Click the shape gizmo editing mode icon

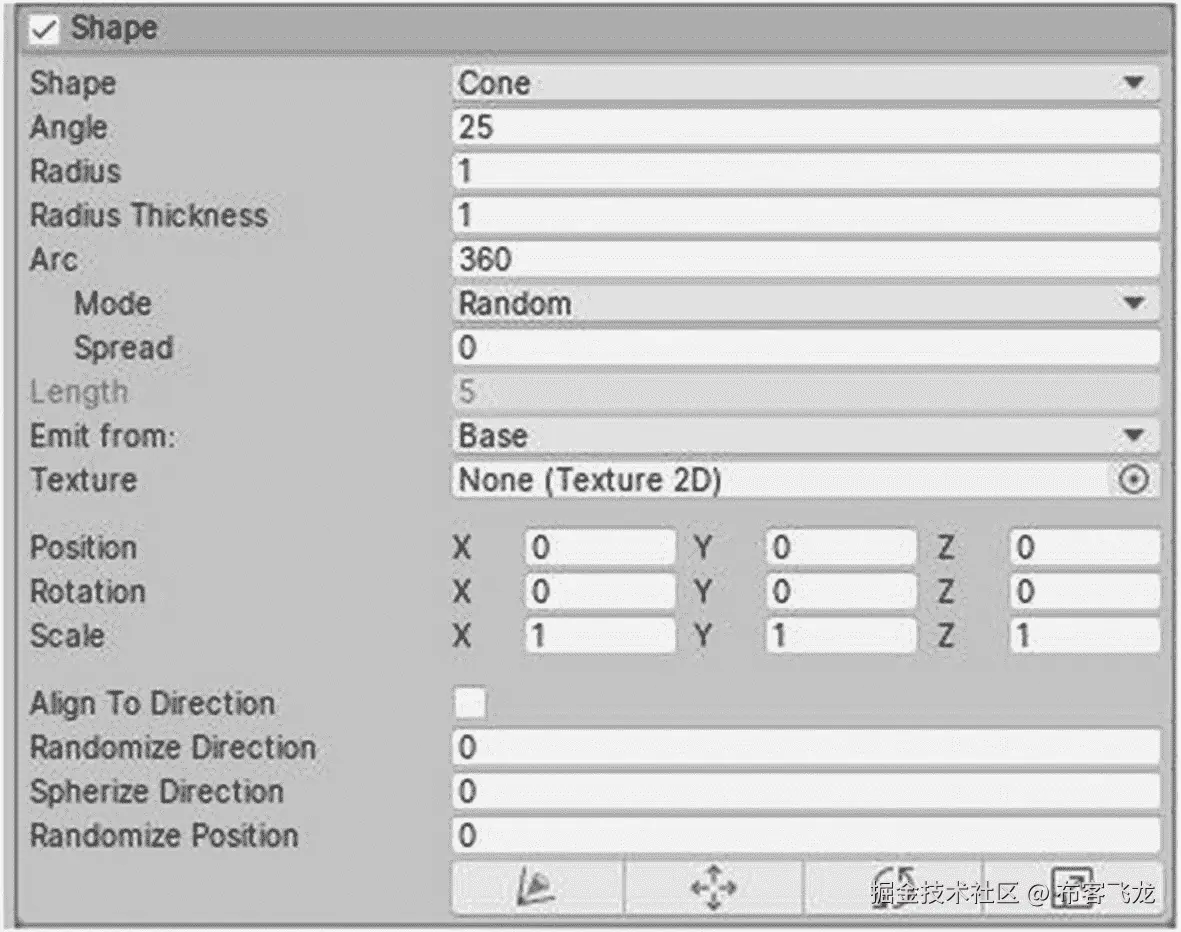pos(538,887)
